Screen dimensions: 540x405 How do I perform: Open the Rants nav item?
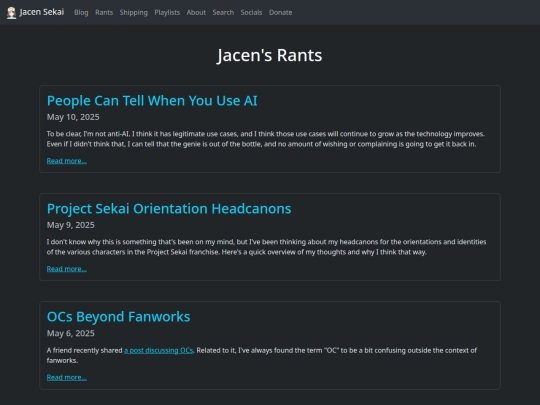click(104, 12)
